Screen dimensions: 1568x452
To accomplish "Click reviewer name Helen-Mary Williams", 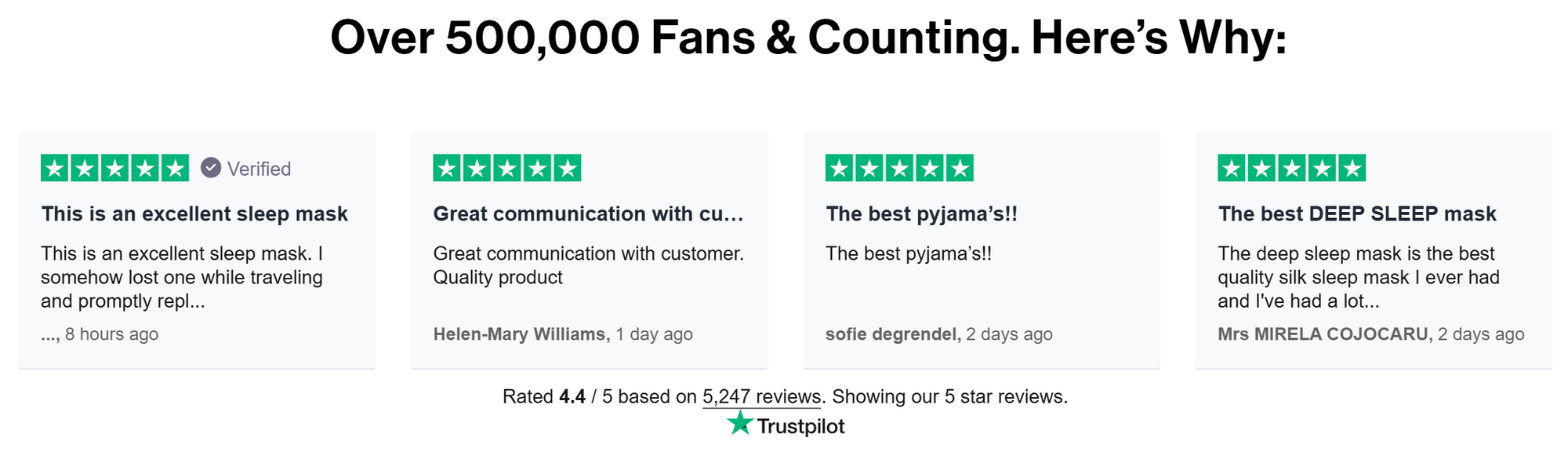I will (521, 334).
